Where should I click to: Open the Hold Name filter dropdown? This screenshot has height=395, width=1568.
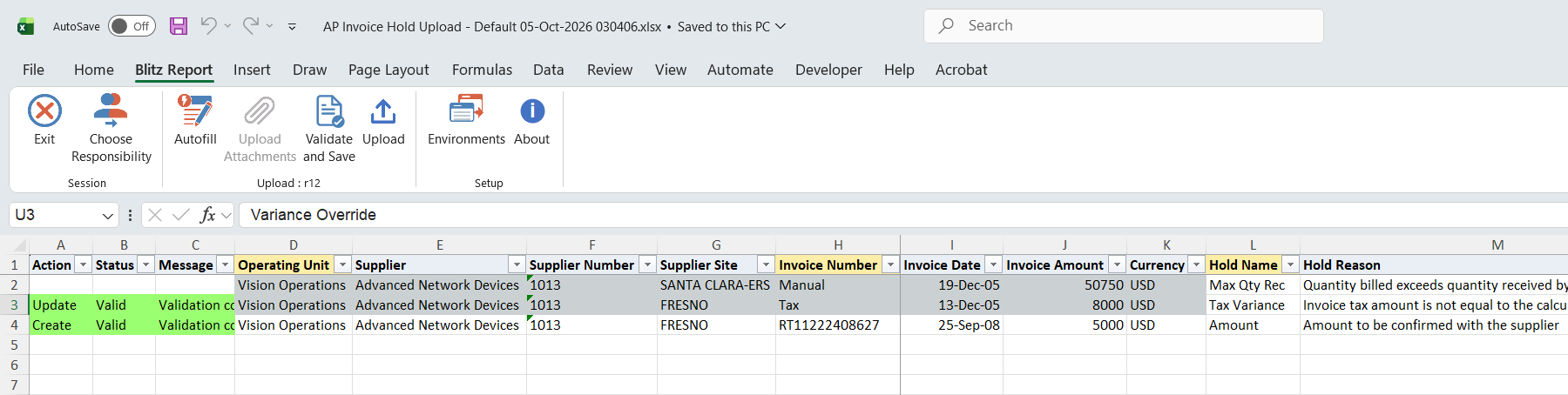click(x=1290, y=264)
